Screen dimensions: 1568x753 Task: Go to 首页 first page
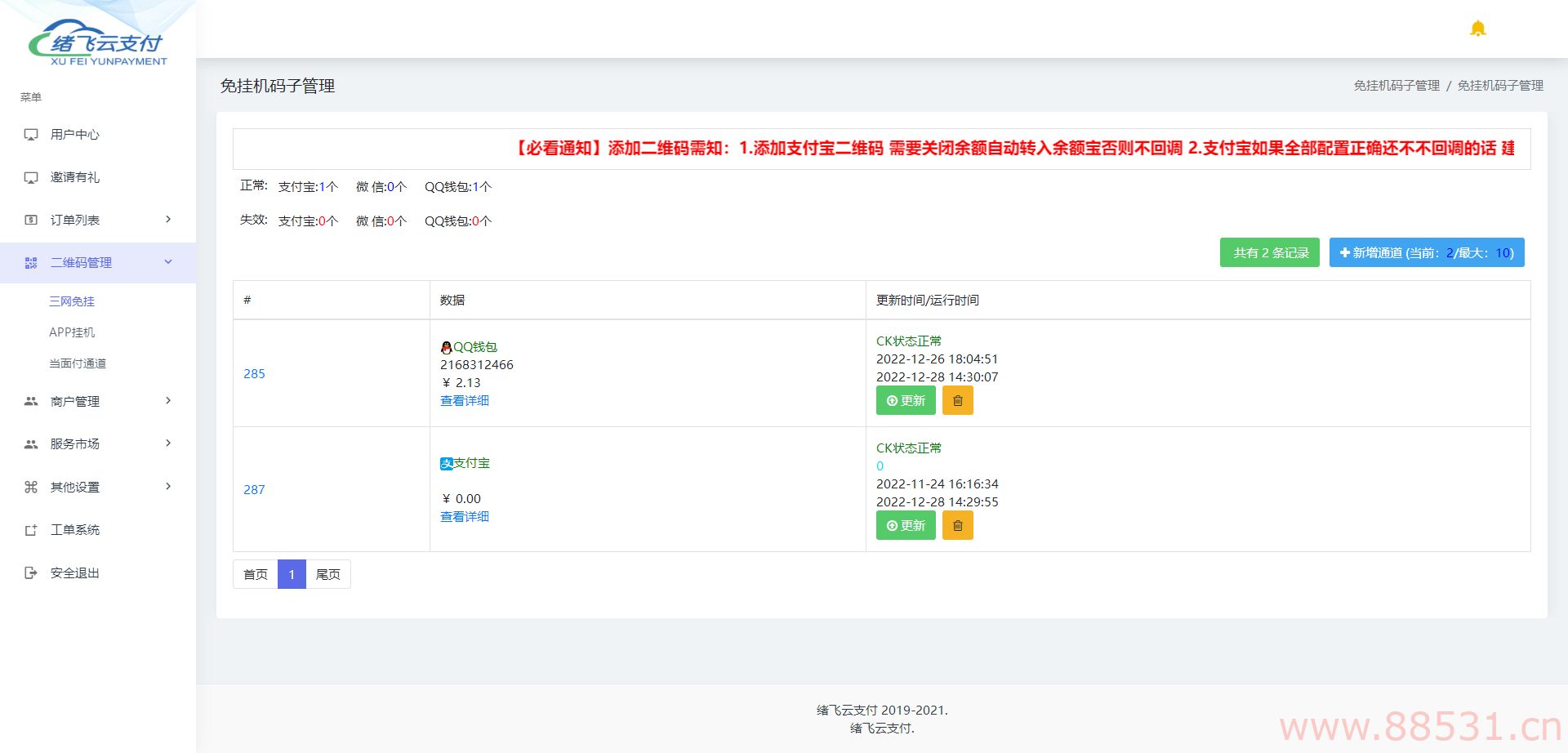[x=256, y=574]
